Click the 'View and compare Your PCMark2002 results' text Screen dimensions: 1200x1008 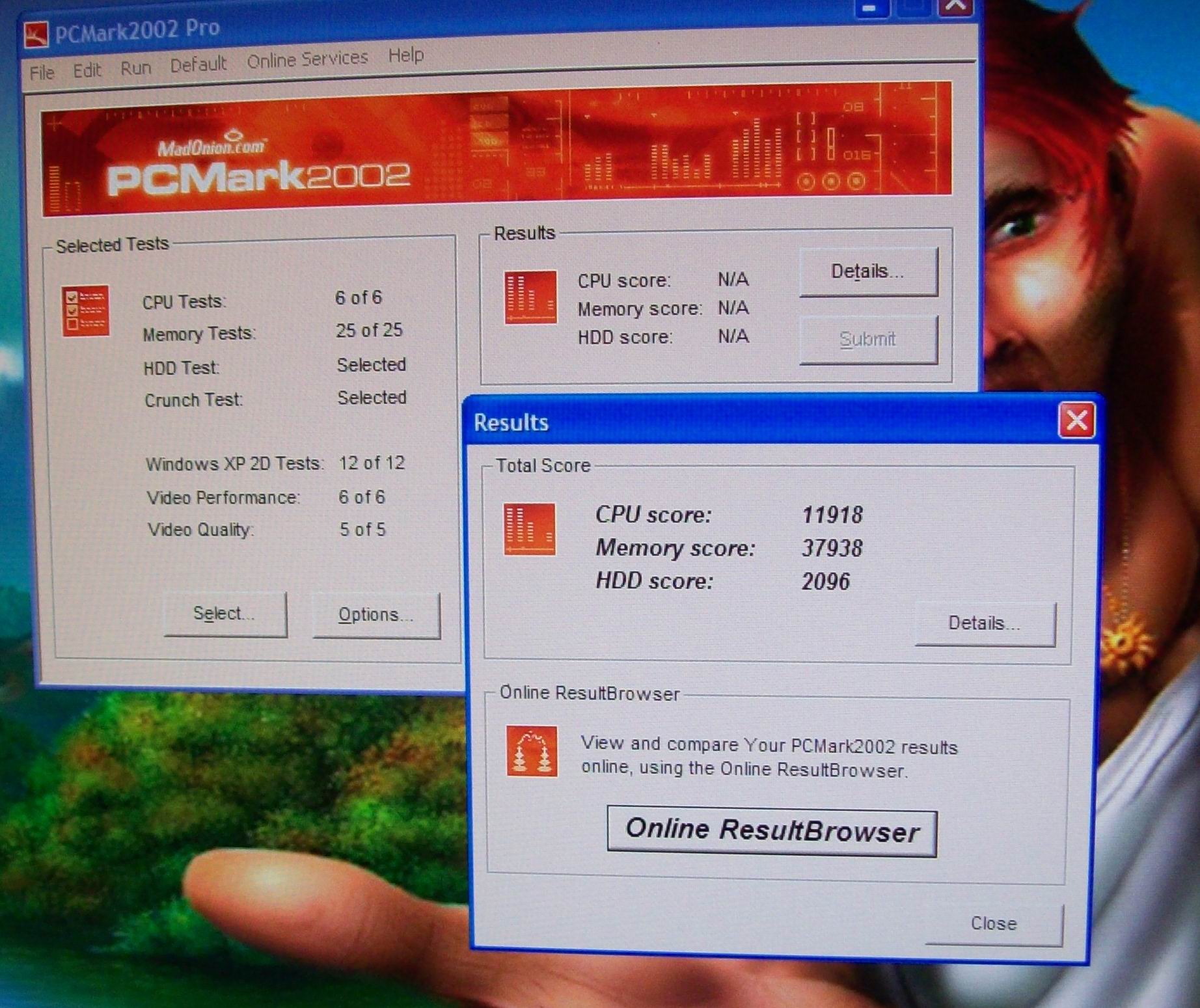pyautogui.click(x=769, y=745)
